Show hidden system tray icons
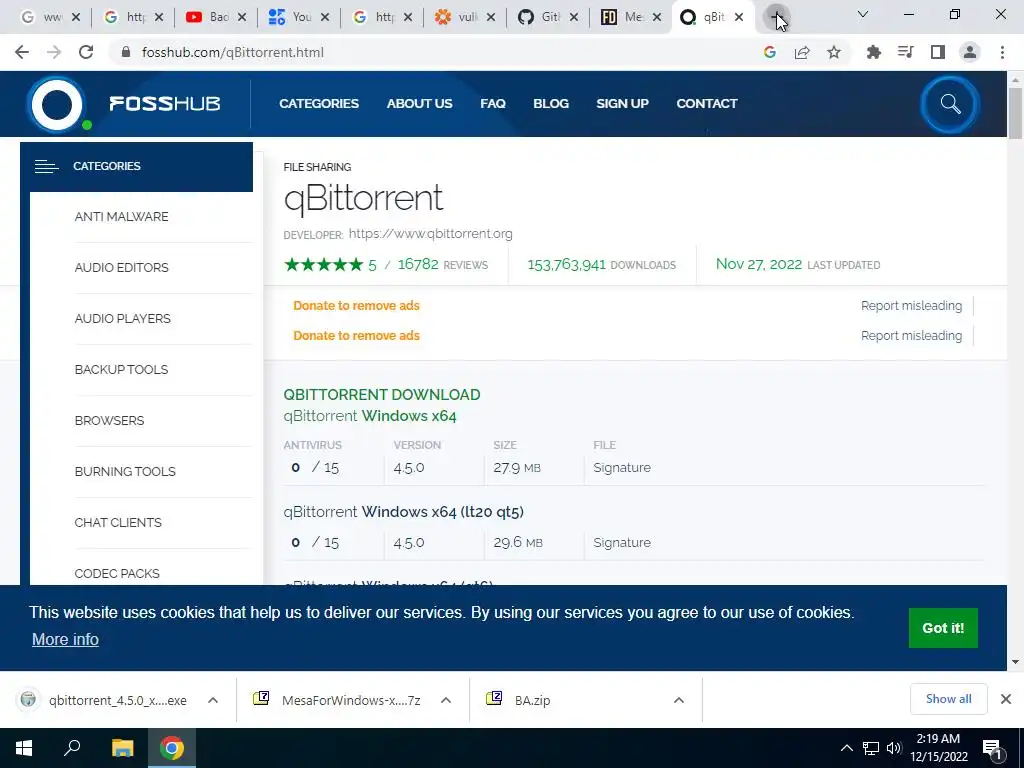1024x768 pixels. (x=846, y=748)
